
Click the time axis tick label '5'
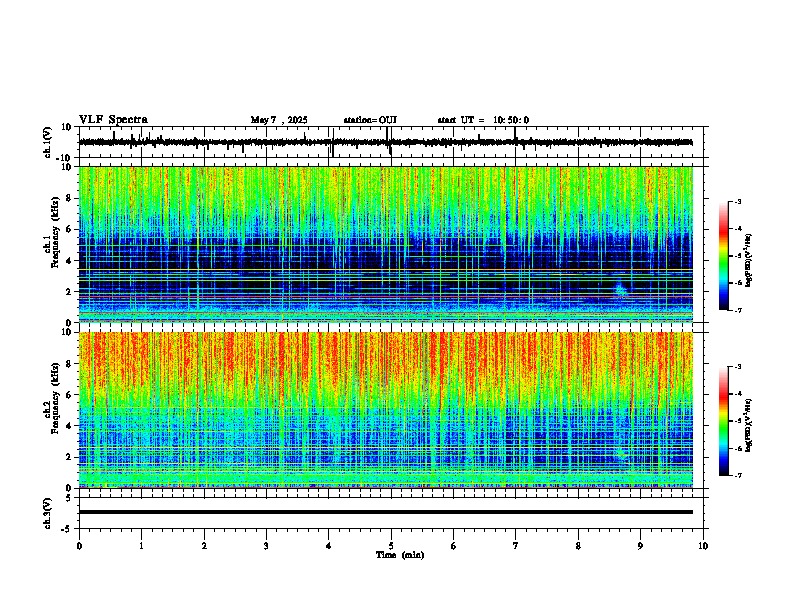(x=391, y=546)
